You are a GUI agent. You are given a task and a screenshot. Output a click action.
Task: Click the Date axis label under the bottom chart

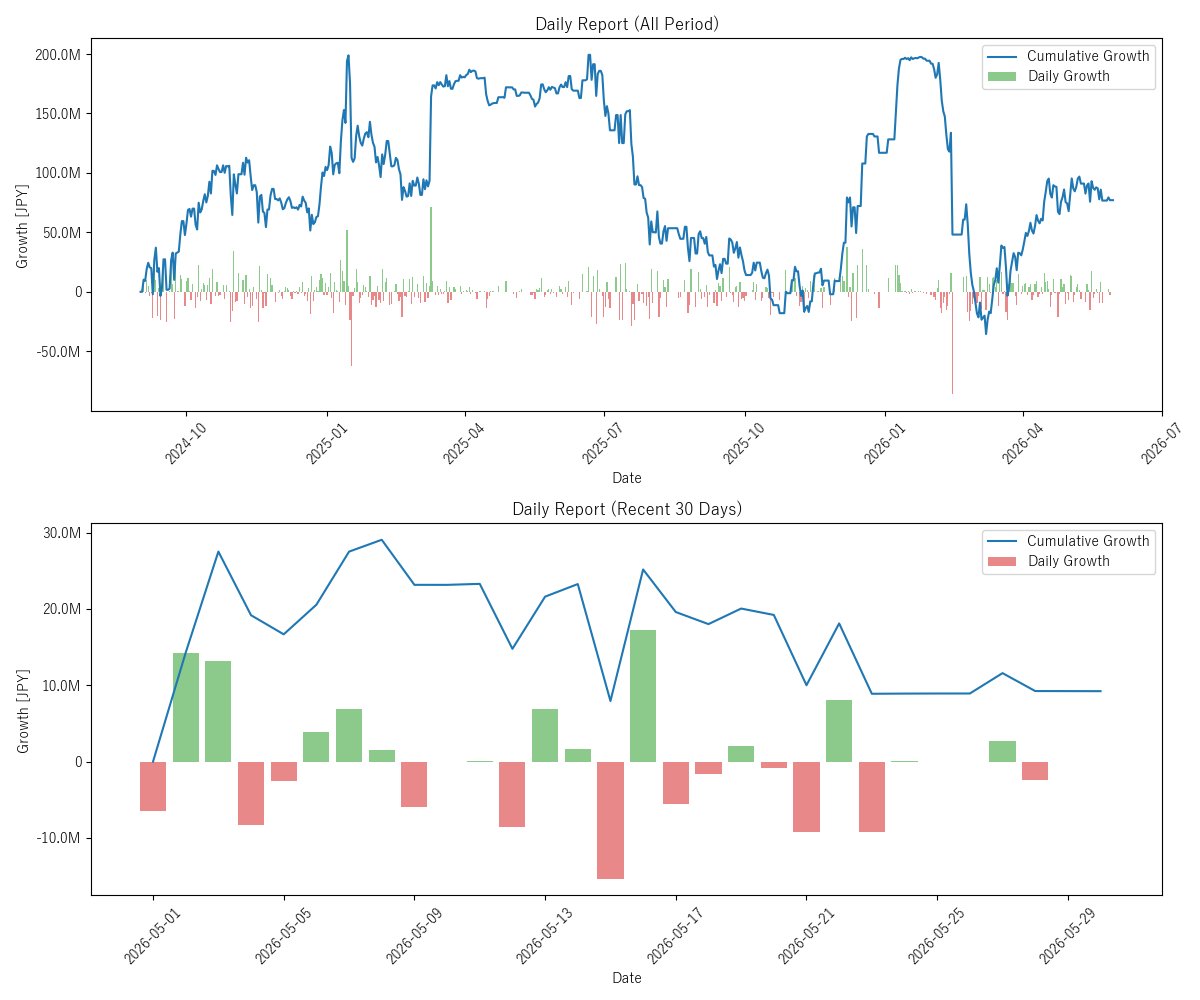[x=627, y=979]
